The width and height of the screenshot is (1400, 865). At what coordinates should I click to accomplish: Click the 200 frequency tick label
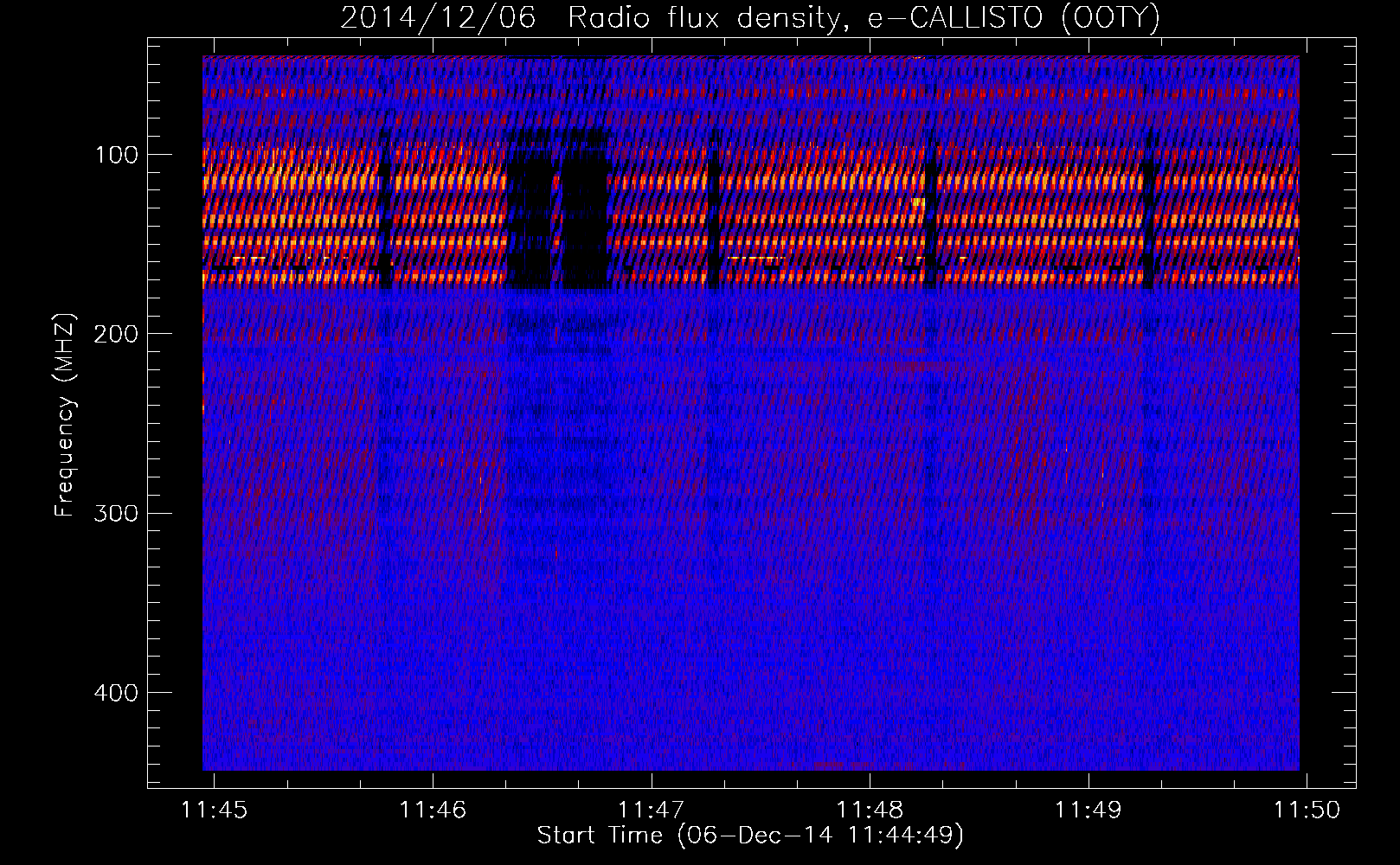point(117,334)
